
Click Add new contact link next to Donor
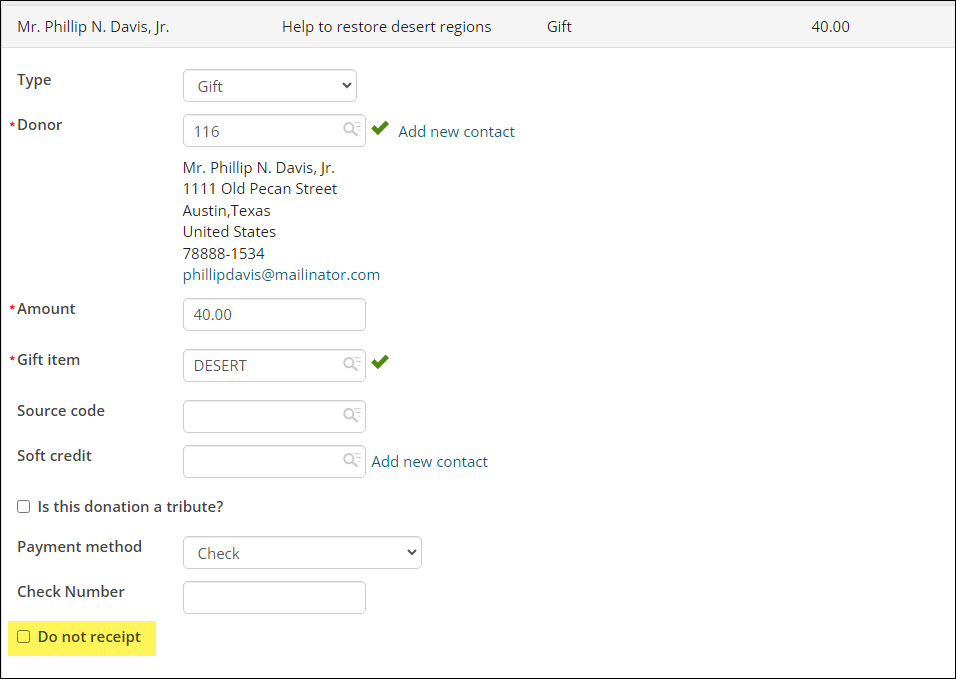[x=456, y=132]
